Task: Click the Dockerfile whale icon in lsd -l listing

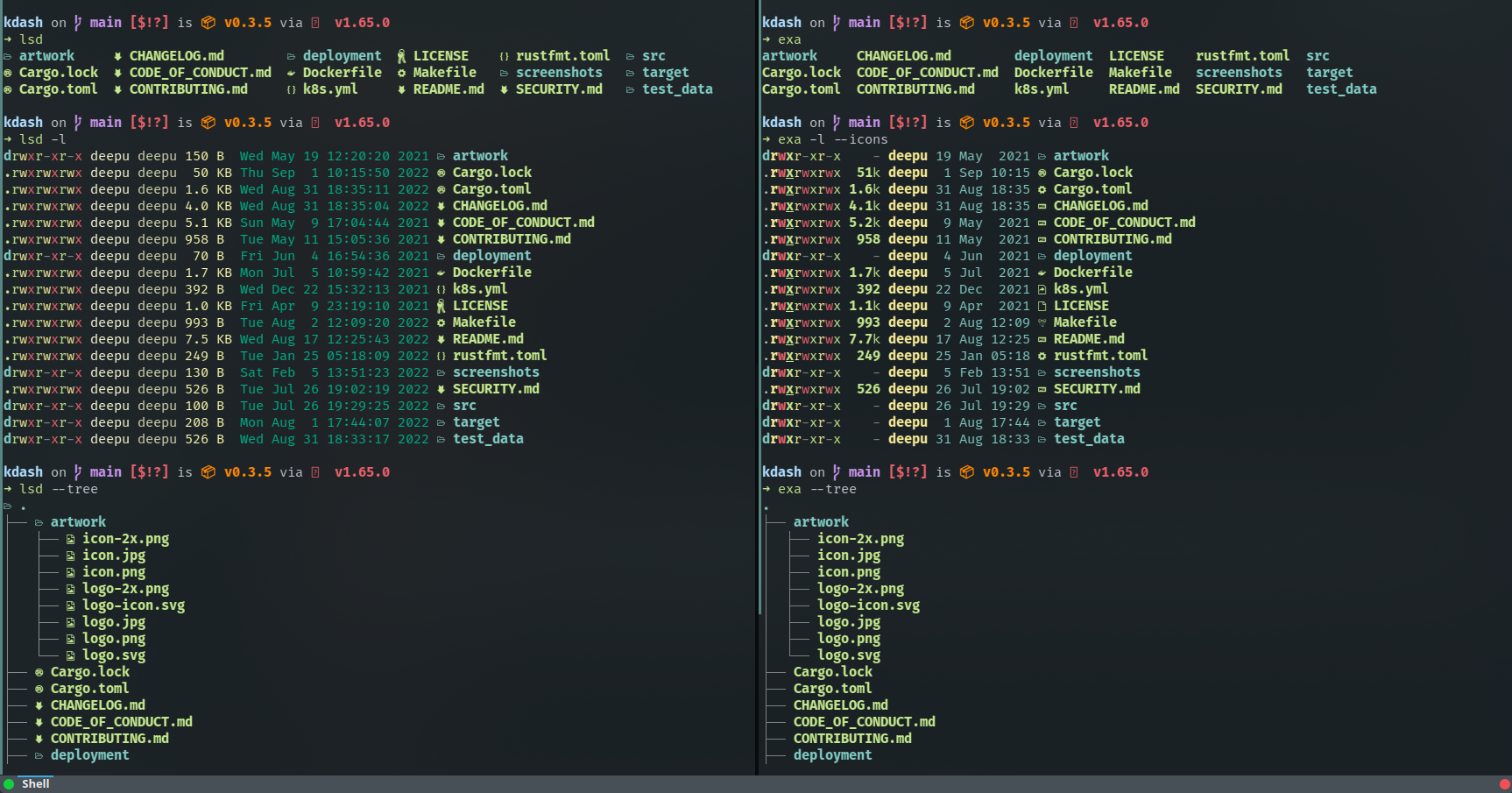Action: [441, 273]
